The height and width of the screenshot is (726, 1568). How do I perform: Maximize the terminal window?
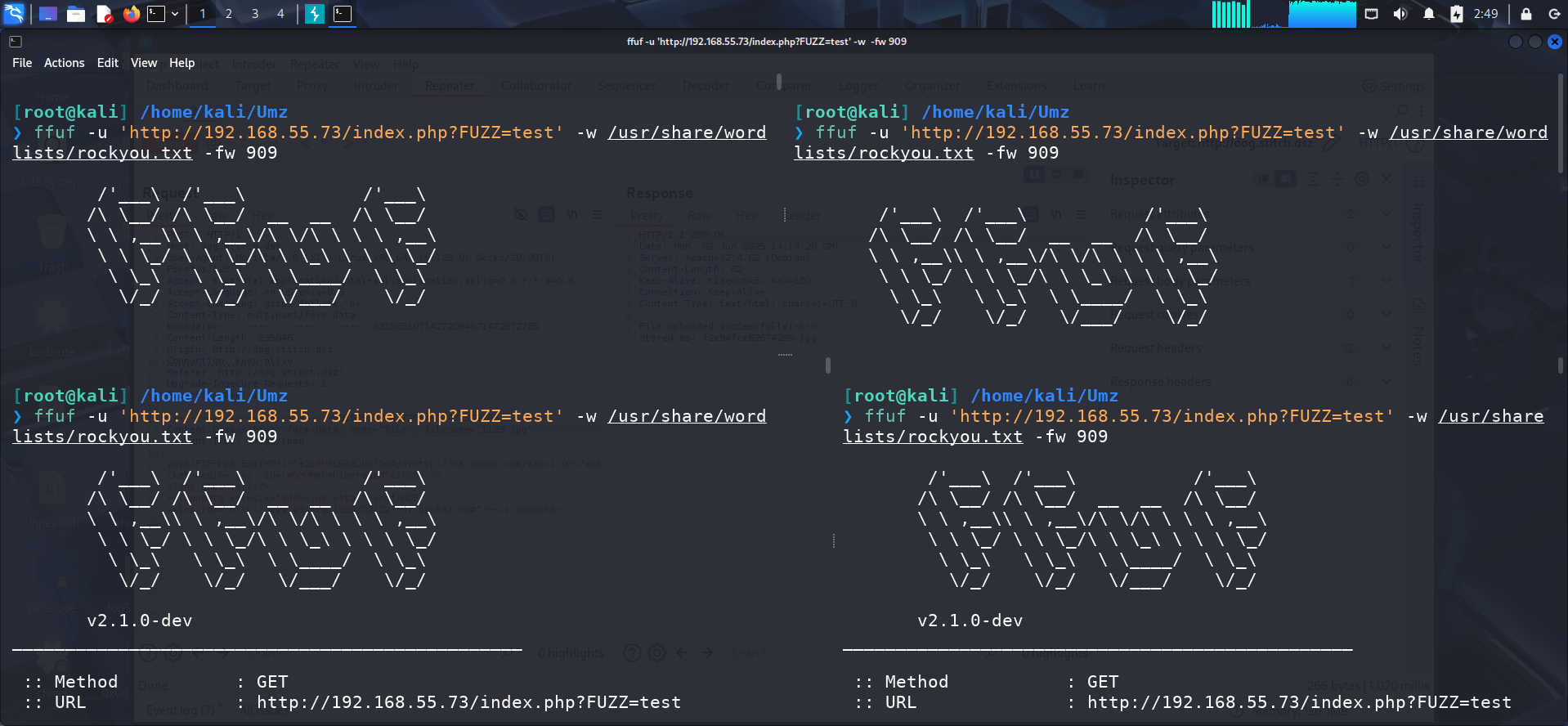pyautogui.click(x=1534, y=42)
